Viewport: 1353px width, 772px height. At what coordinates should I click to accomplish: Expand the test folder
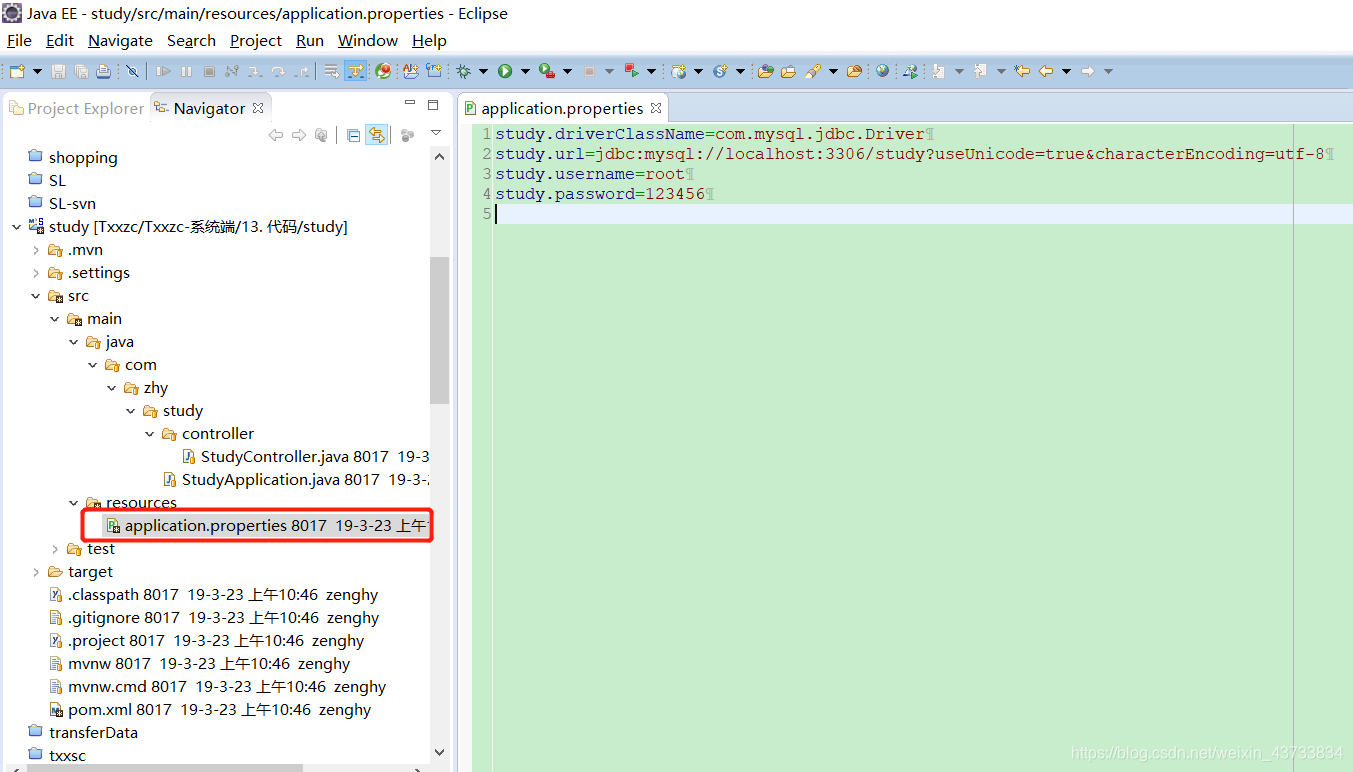pyautogui.click(x=54, y=549)
